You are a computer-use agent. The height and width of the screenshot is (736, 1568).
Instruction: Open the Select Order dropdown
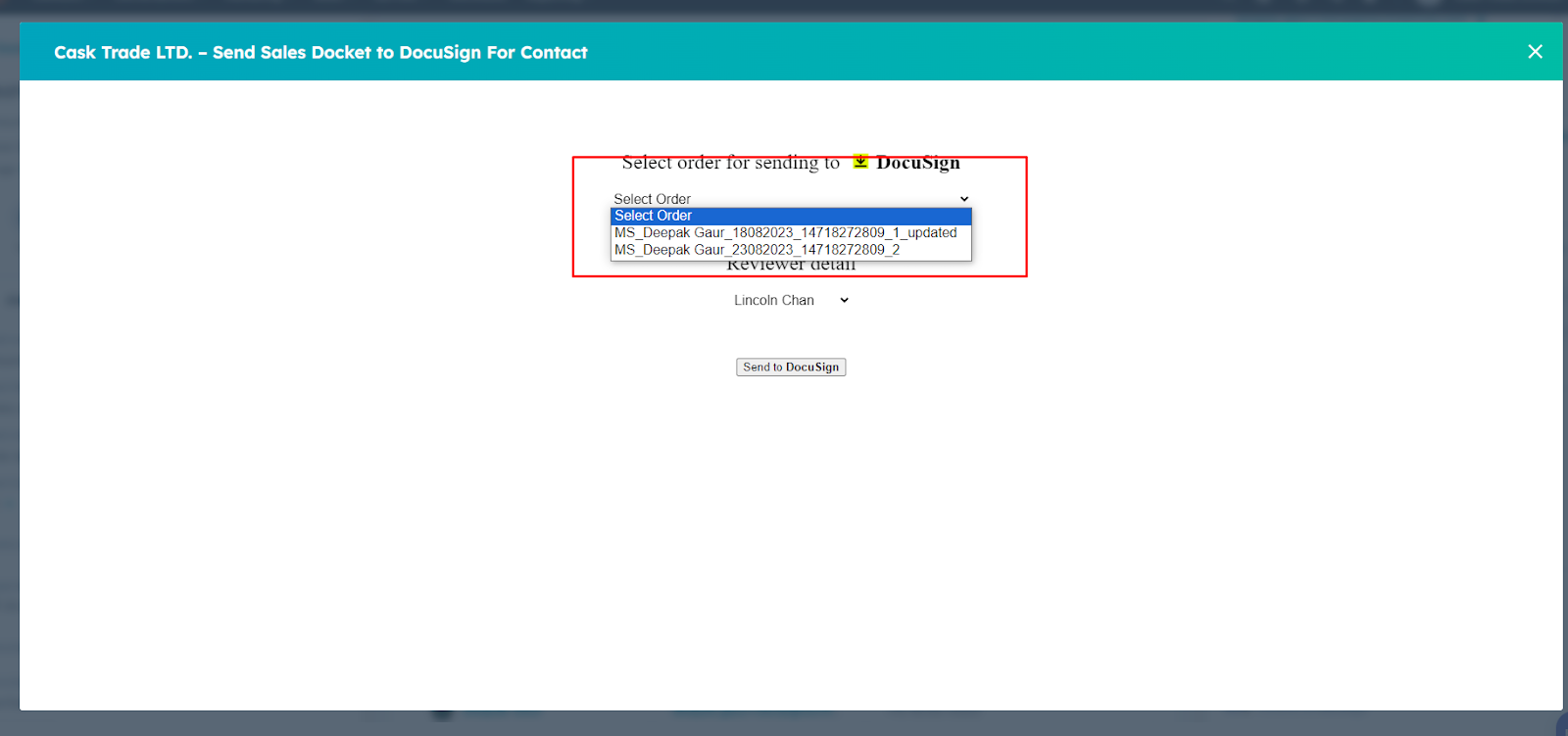[x=791, y=199]
